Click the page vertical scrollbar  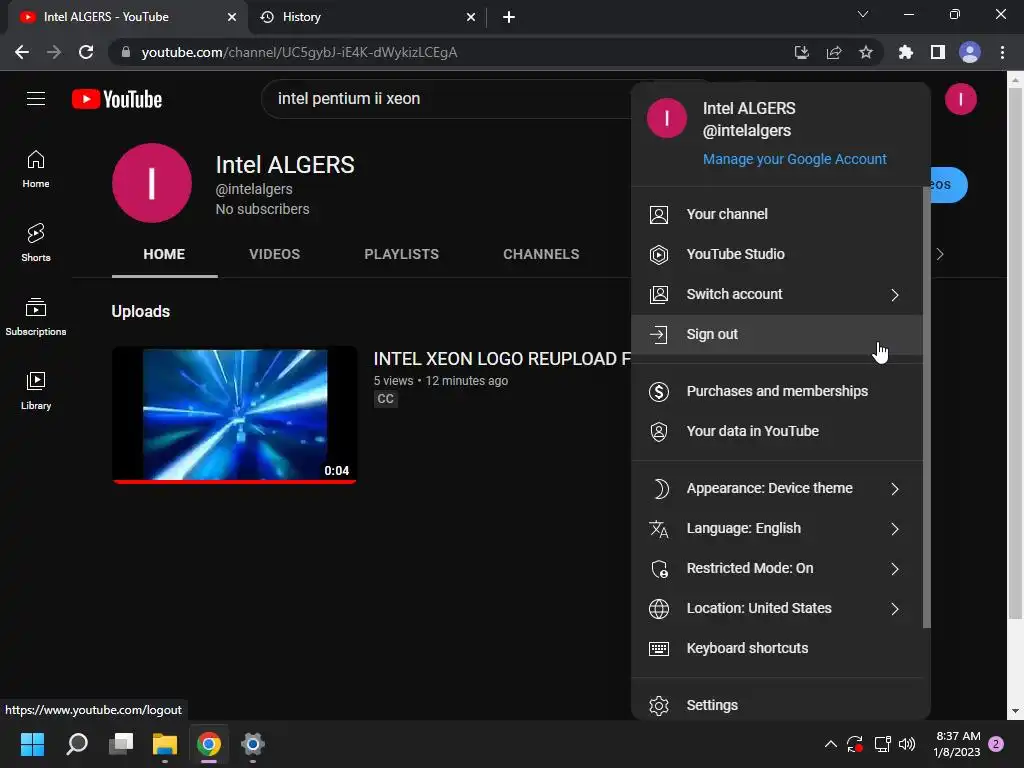pos(1014,353)
